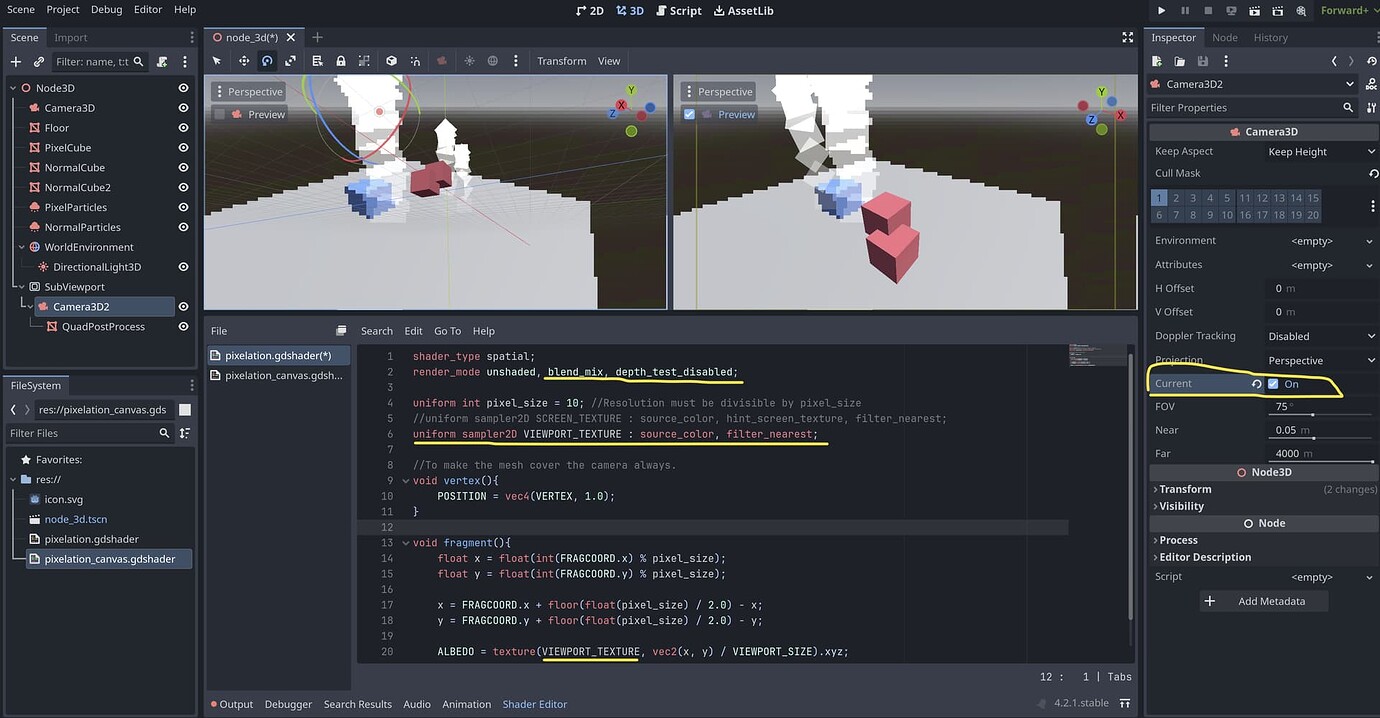This screenshot has height=718, width=1380.
Task: Open the Projection dropdown
Action: click(x=1320, y=360)
